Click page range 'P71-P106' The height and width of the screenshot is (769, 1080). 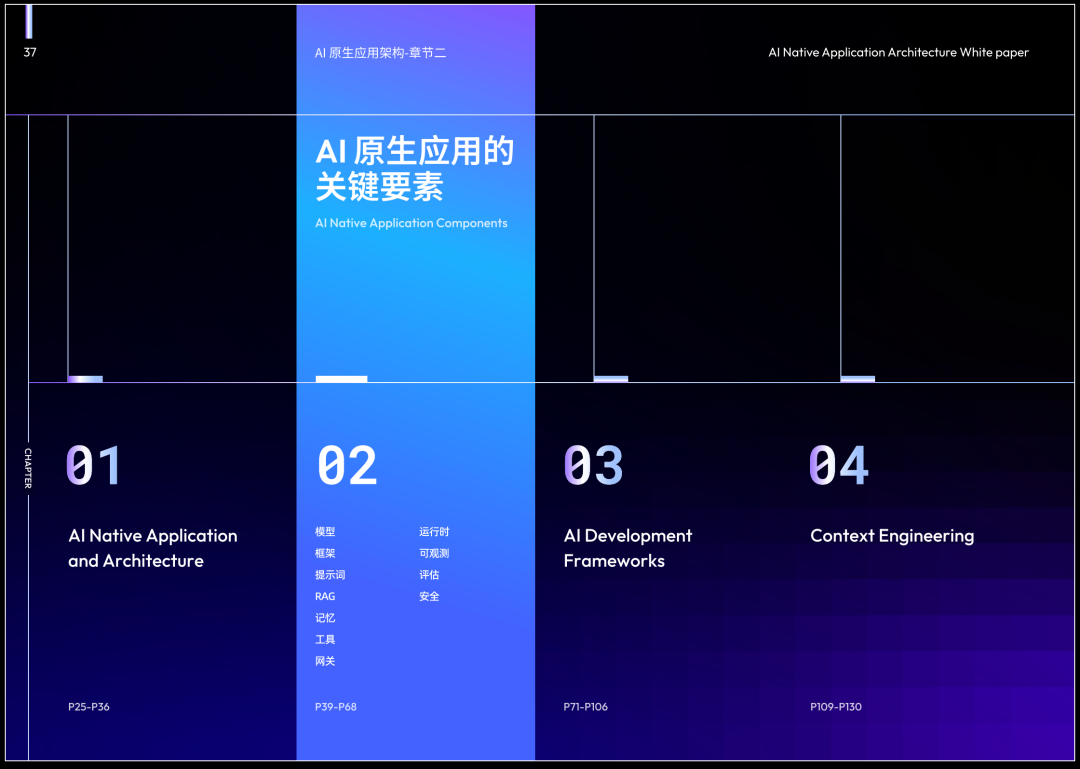coord(585,707)
